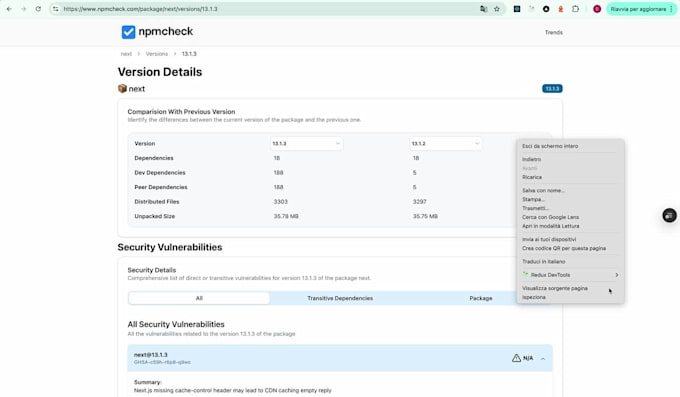Choose Trasmetti in context menu
Viewport: 680px width, 397px height.
536,208
